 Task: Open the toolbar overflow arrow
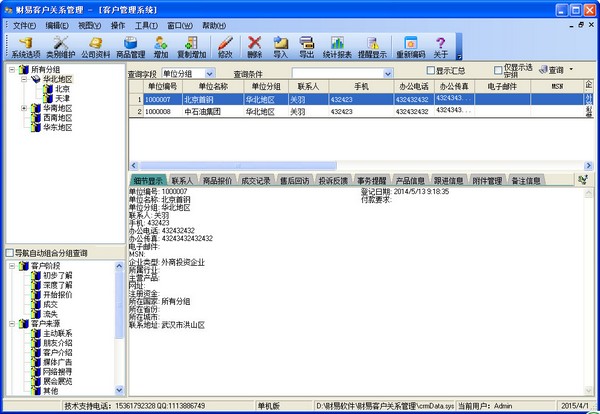coord(459,57)
